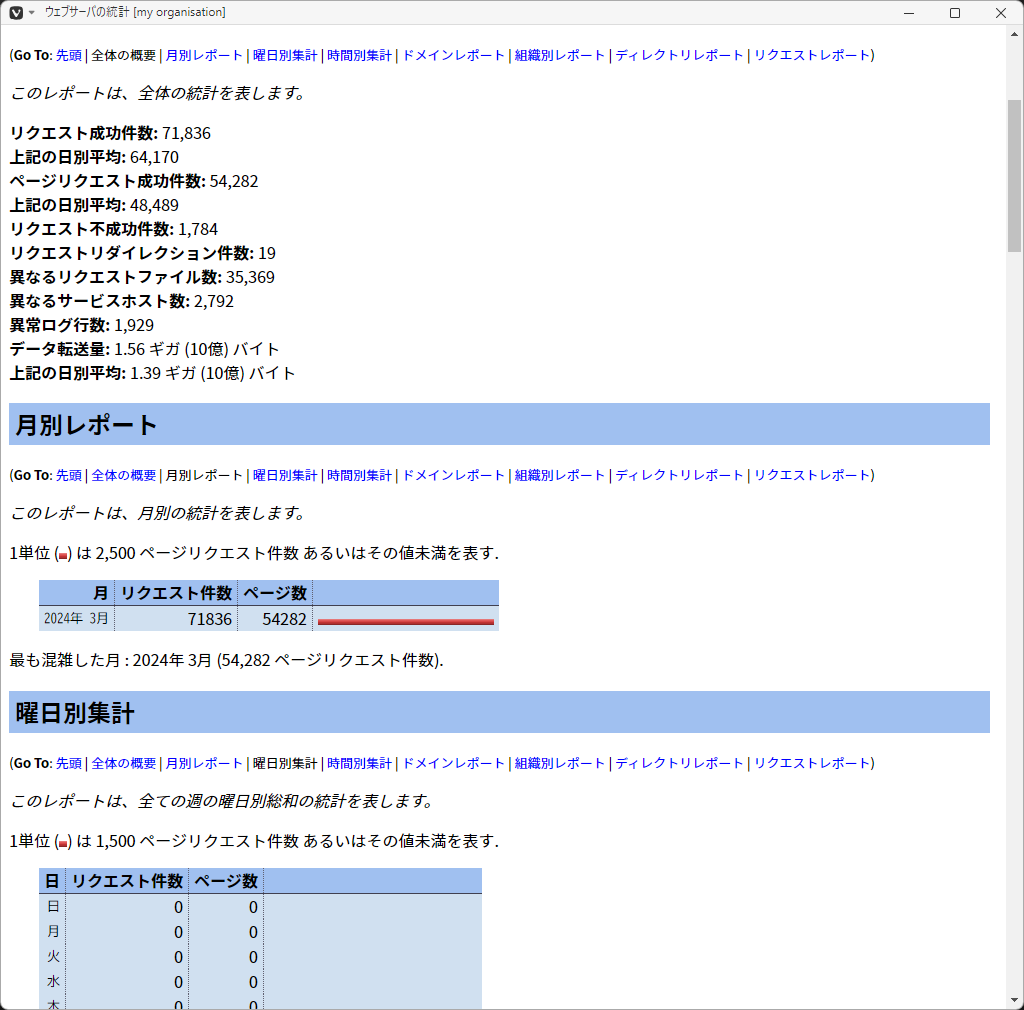The width and height of the screenshot is (1024, 1010).
Task: Click the 1単位 は 2,500 ページリクエスト件数 legend line
Action: click(254, 553)
